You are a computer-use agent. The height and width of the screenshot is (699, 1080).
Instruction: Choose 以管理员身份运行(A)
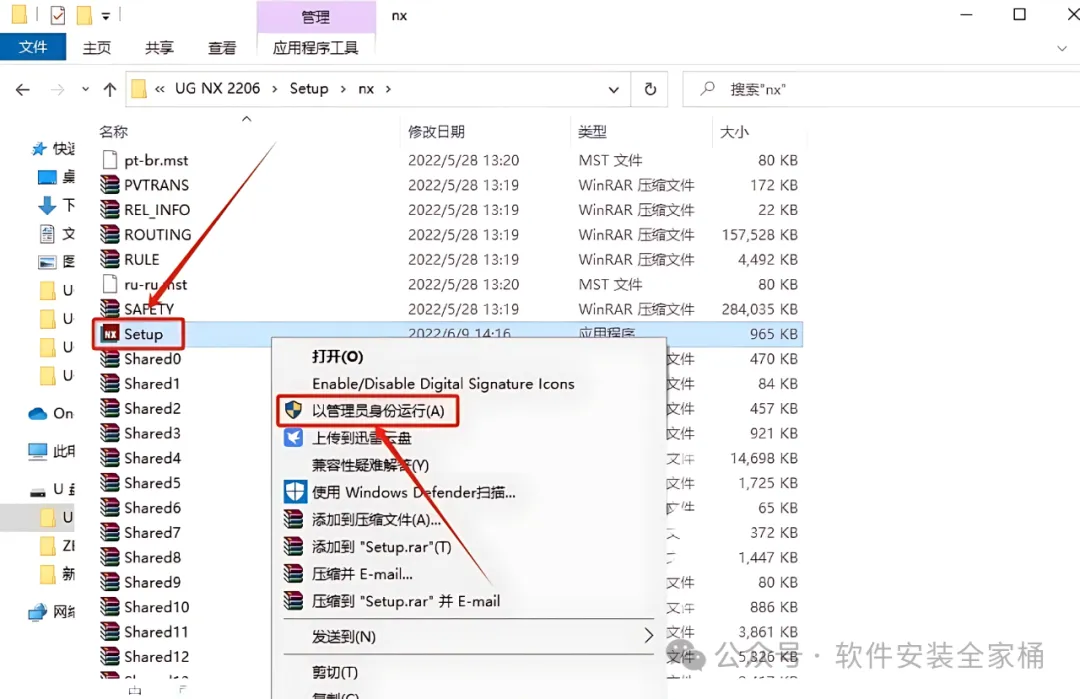378,411
